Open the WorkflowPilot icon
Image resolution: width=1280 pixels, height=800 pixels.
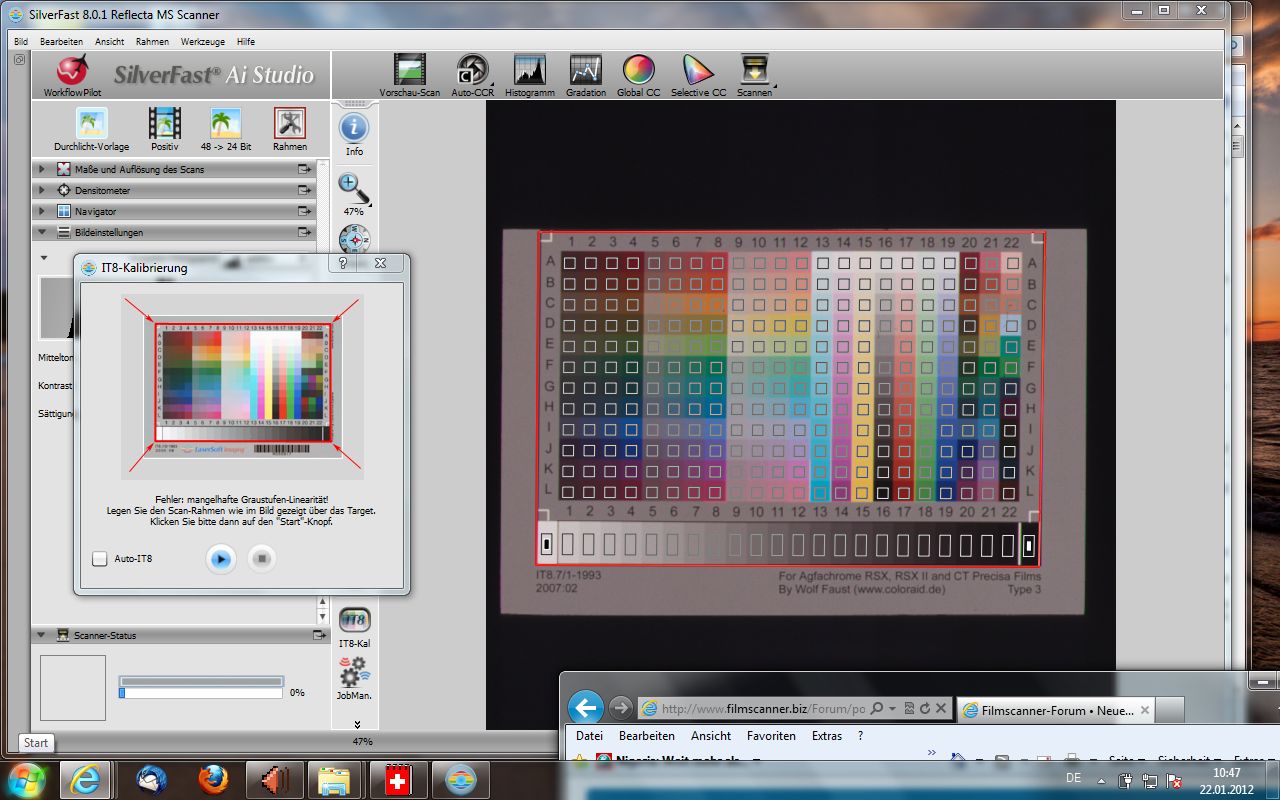pos(72,72)
